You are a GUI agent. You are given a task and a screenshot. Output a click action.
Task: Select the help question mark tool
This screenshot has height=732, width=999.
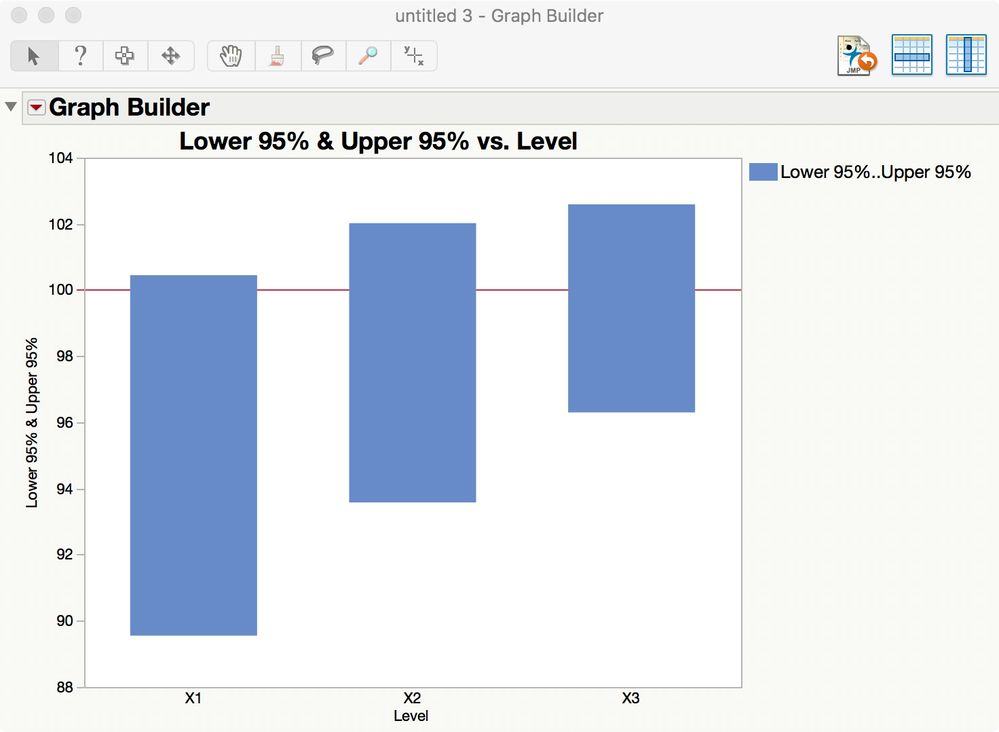coord(80,56)
